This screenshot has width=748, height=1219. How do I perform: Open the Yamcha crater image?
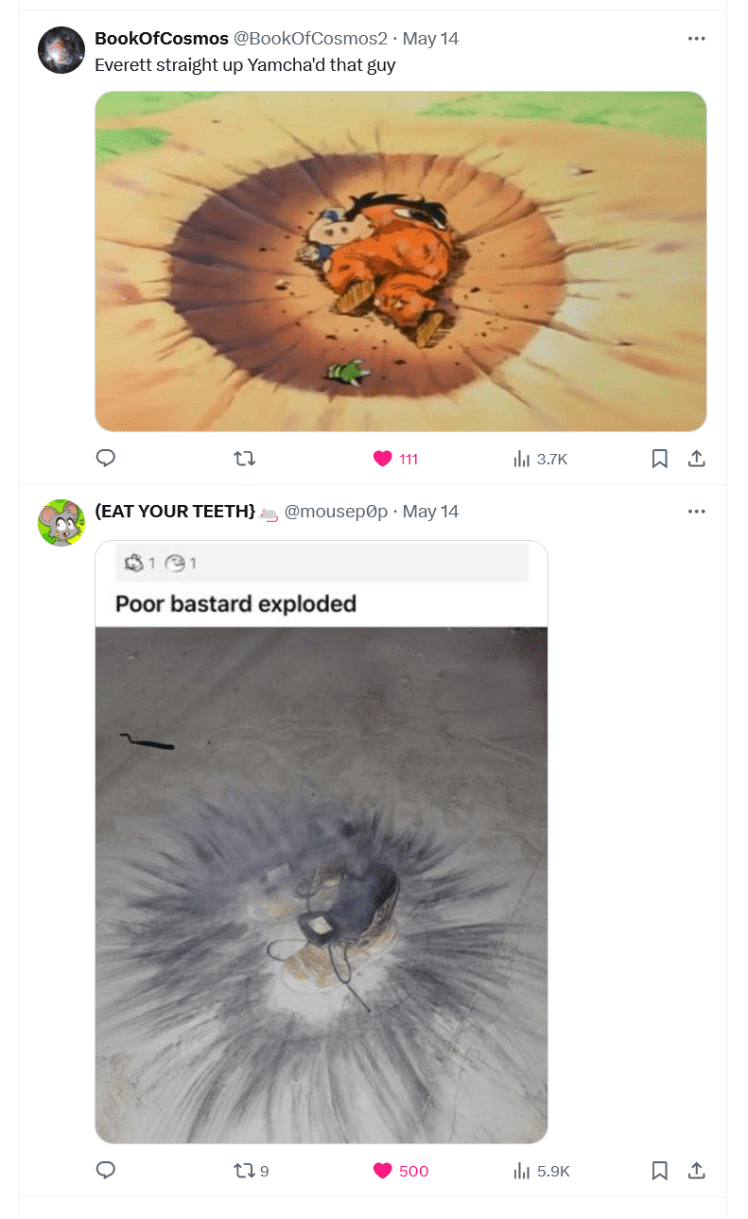(400, 262)
